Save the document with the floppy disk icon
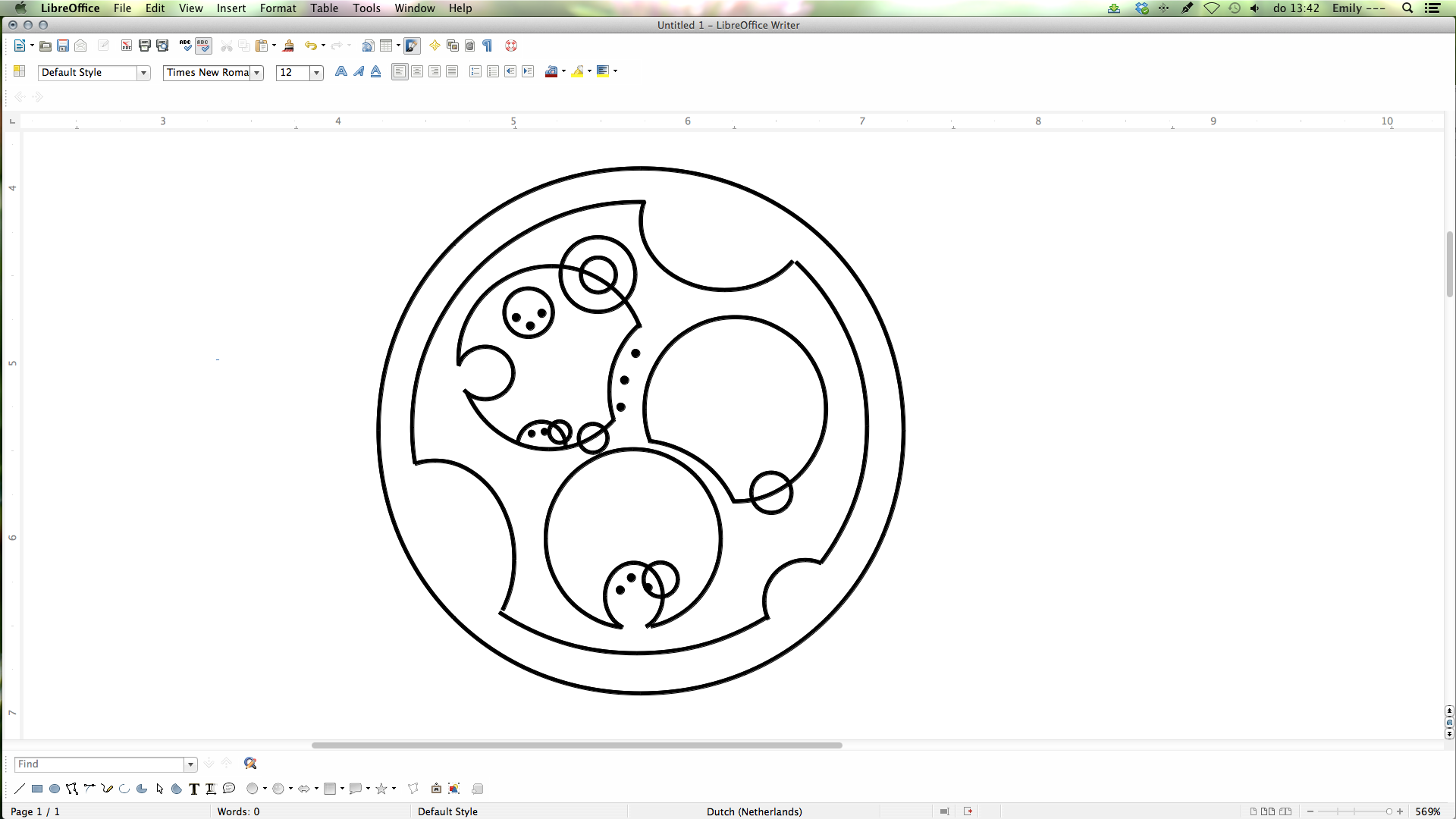The height and width of the screenshot is (819, 1456). (63, 46)
